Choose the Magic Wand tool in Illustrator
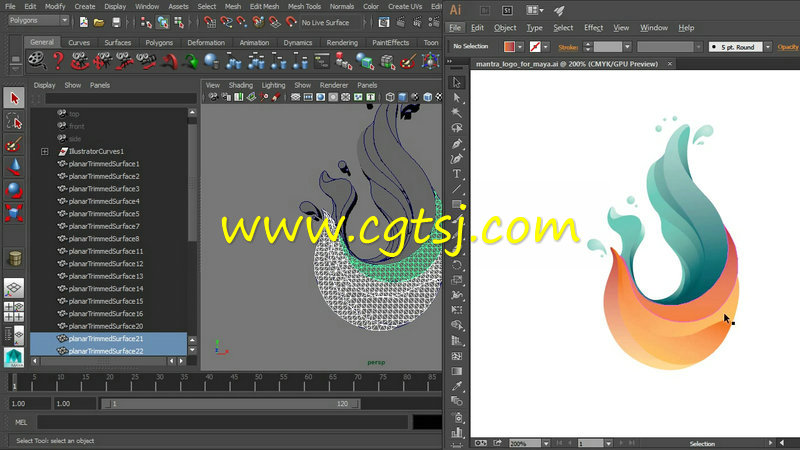The height and width of the screenshot is (450, 800). 457,112
